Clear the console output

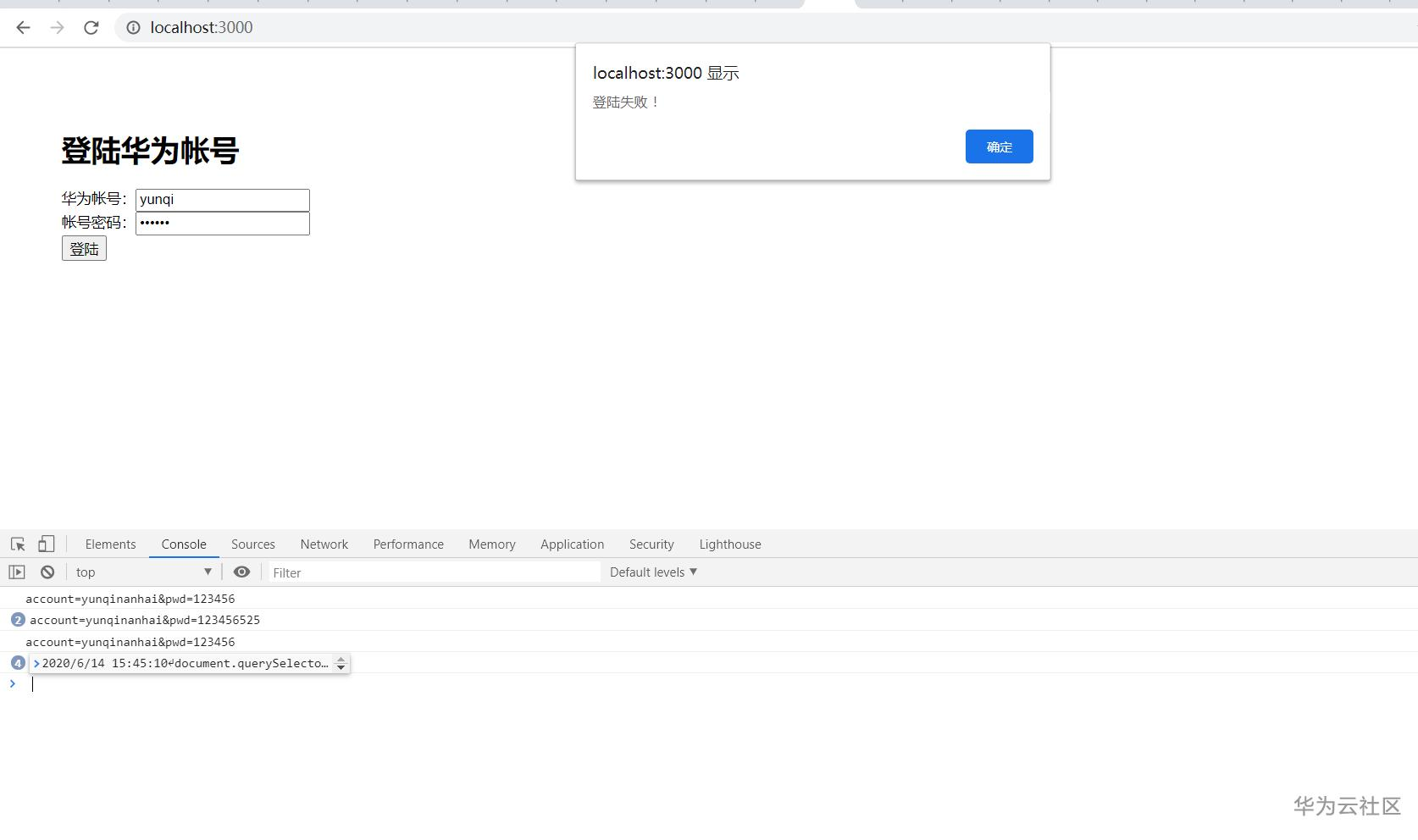(47, 572)
